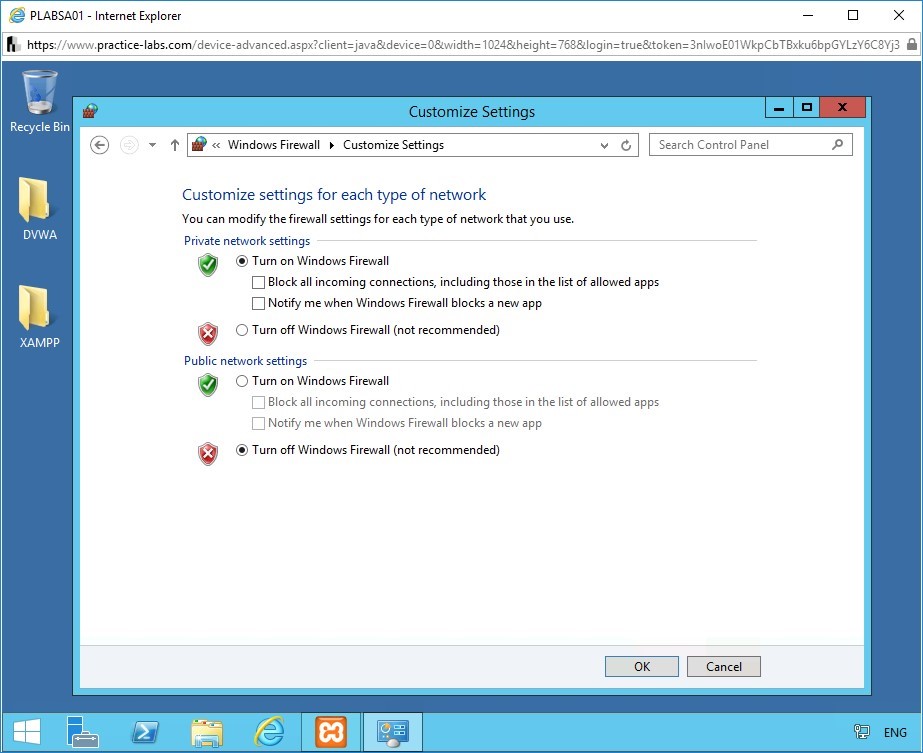Open recent locations dropdown beside Forward arrow

(x=152, y=145)
